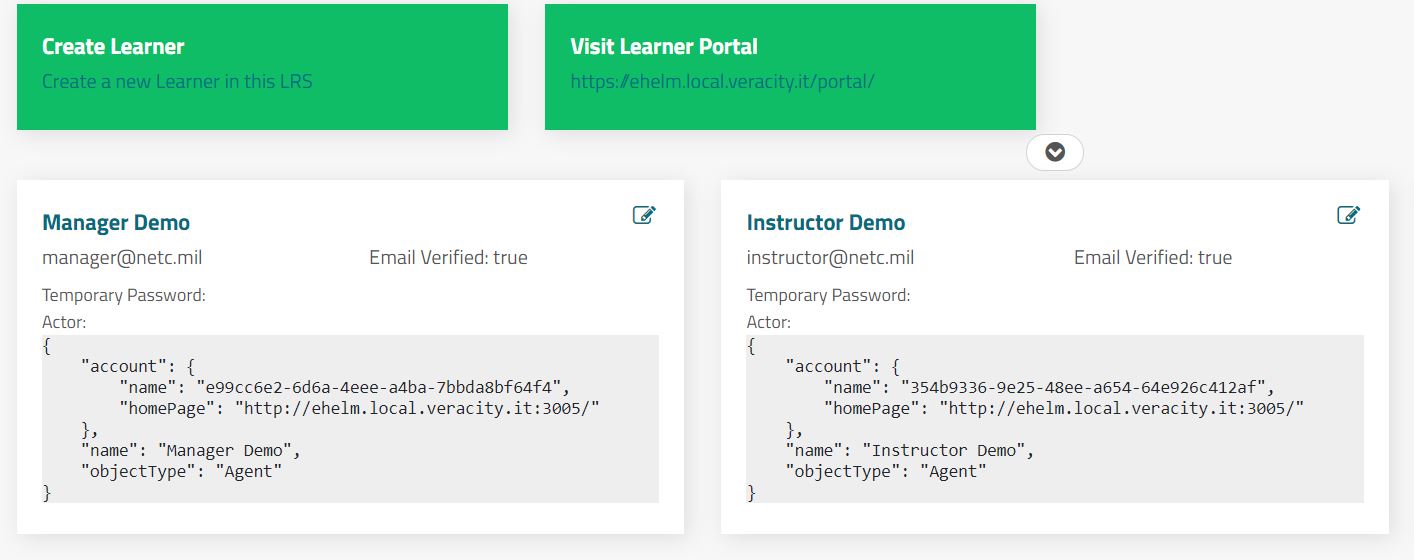
Task: Open the Instructor Demo name heading
Action: click(826, 222)
